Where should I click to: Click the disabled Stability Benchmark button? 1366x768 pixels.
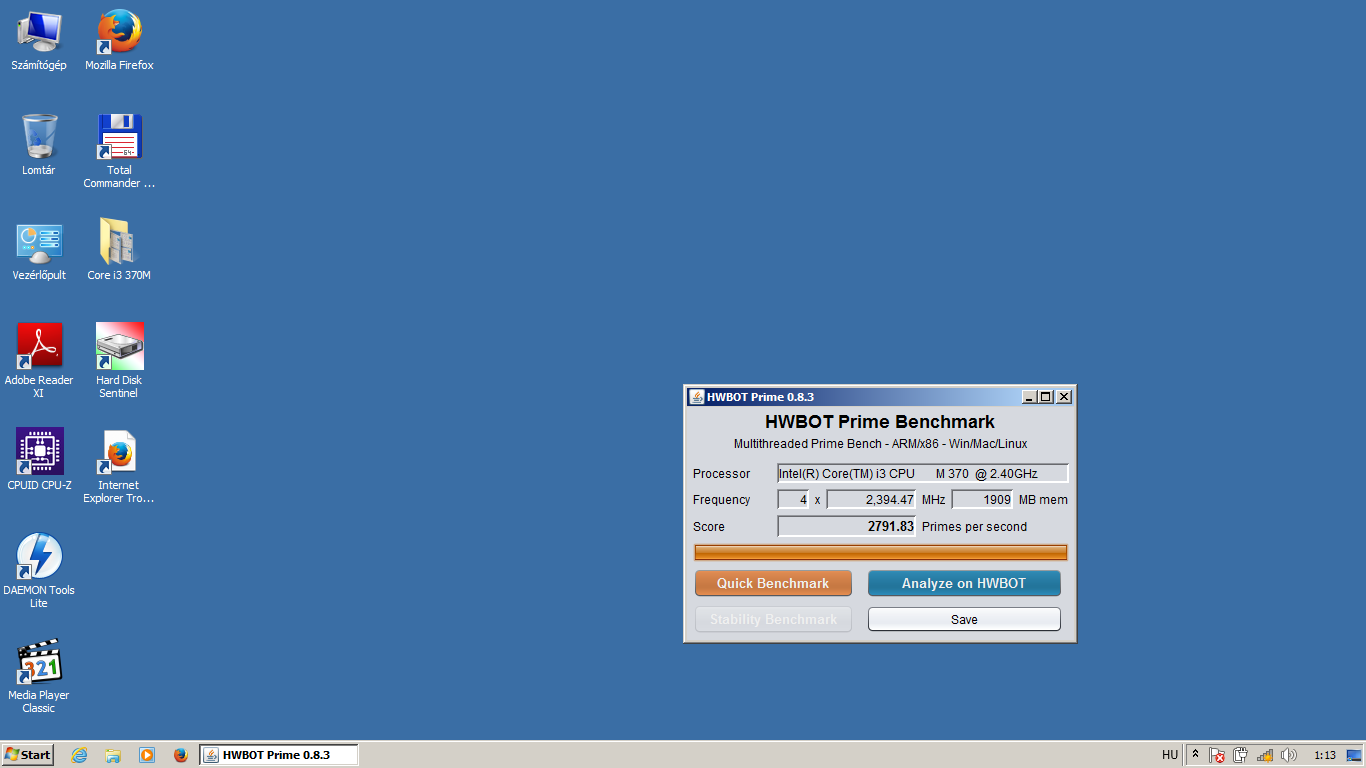(x=773, y=619)
